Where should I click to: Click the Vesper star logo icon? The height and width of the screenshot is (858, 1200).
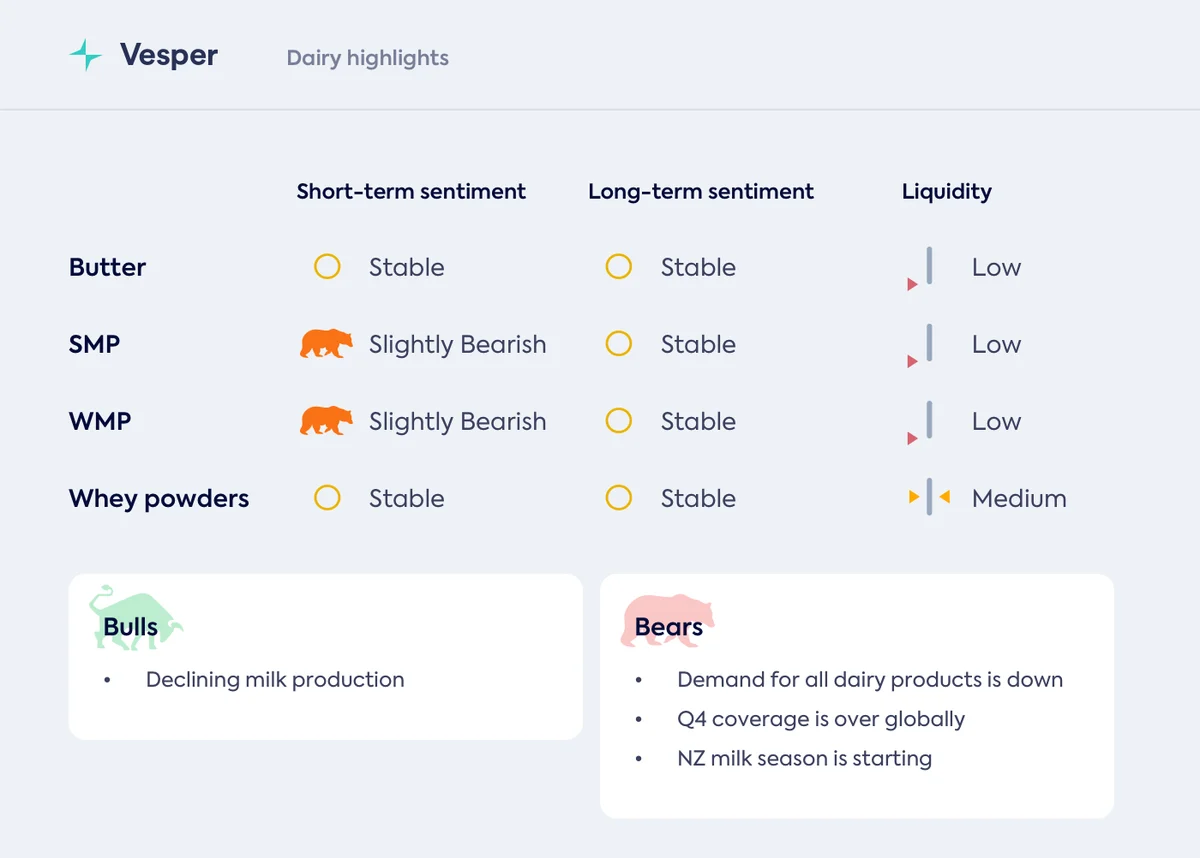click(86, 55)
